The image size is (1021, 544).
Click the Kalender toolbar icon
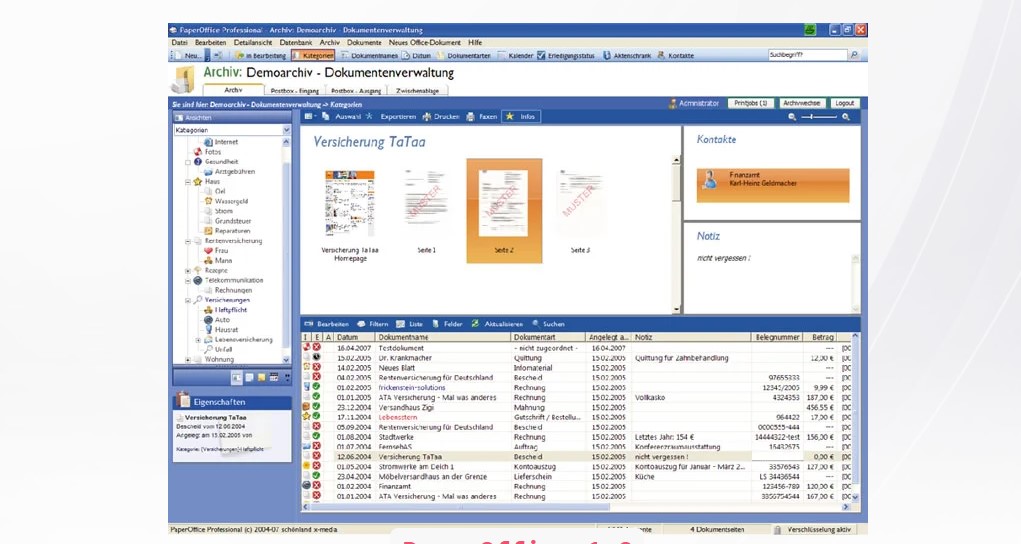pos(501,55)
